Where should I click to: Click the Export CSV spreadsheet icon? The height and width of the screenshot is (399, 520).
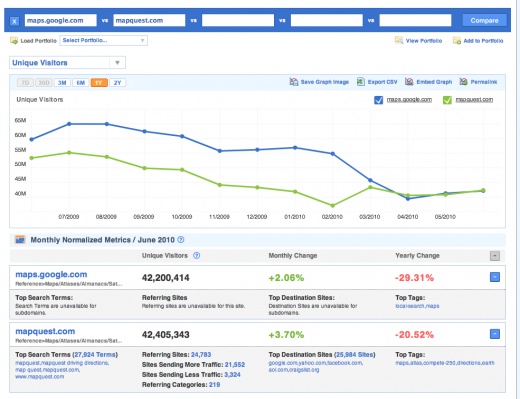361,82
